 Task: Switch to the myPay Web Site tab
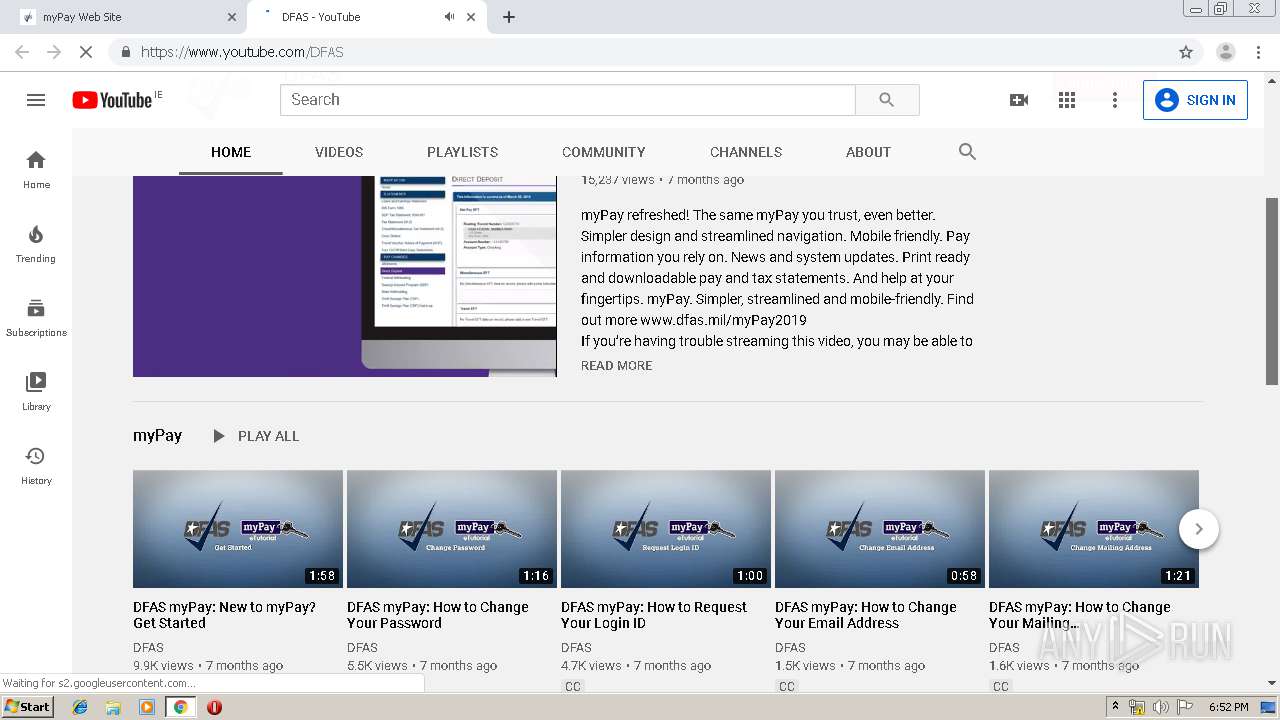[128, 17]
